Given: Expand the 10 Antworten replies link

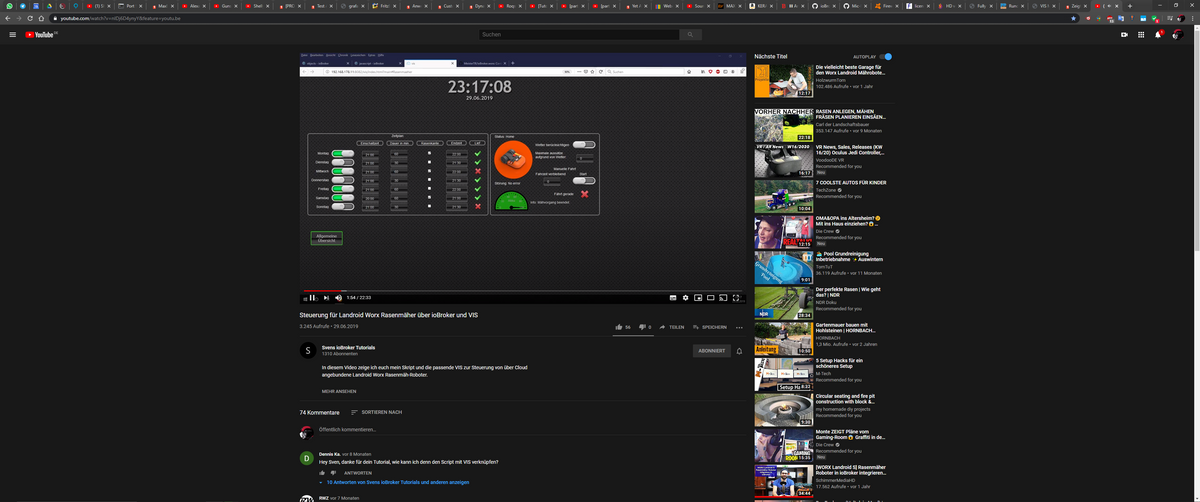Looking at the screenshot, I should pyautogui.click(x=397, y=482).
